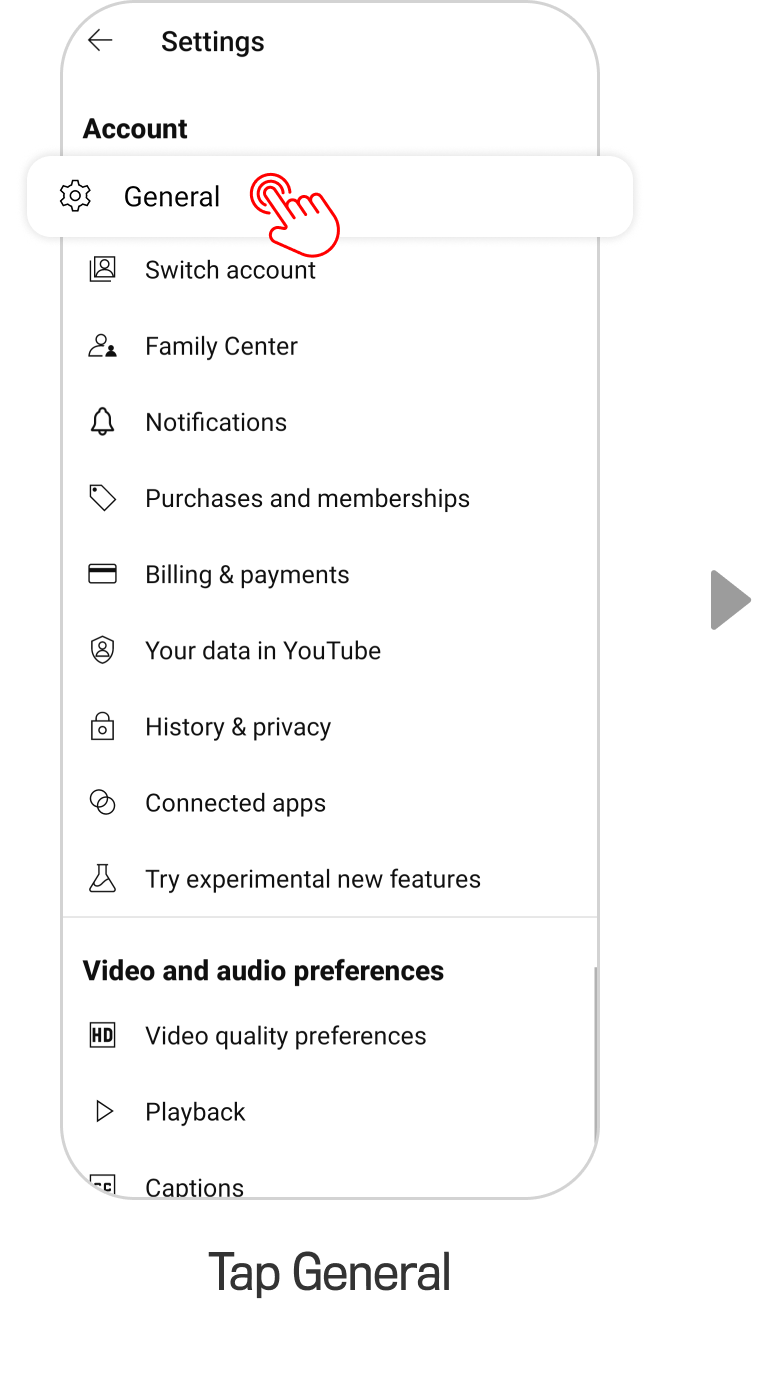Open Purchases and memberships

coord(307,498)
